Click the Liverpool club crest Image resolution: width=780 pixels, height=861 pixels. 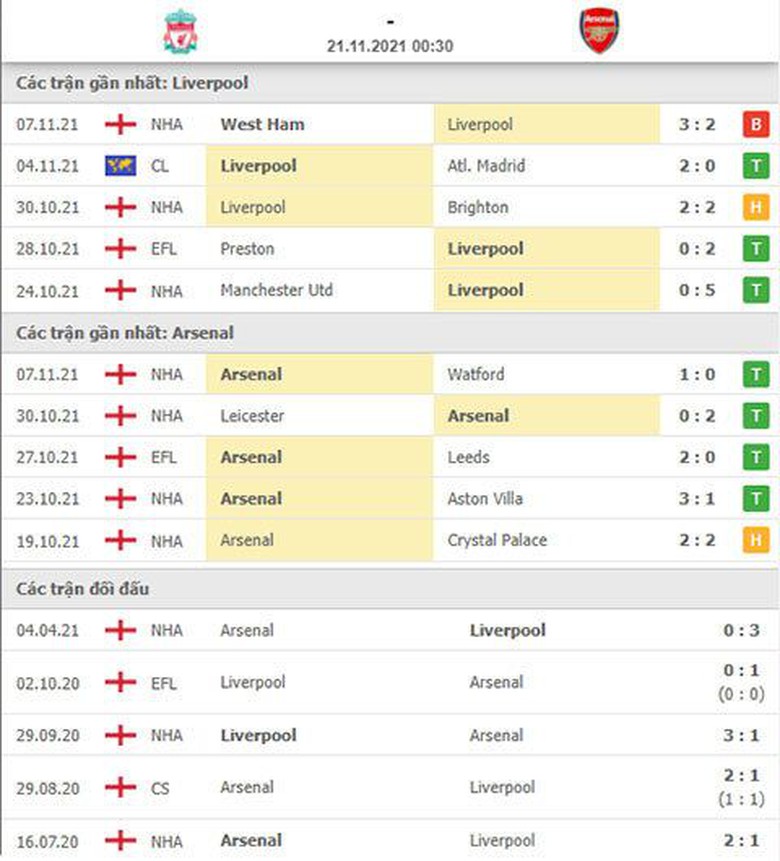pos(181,31)
